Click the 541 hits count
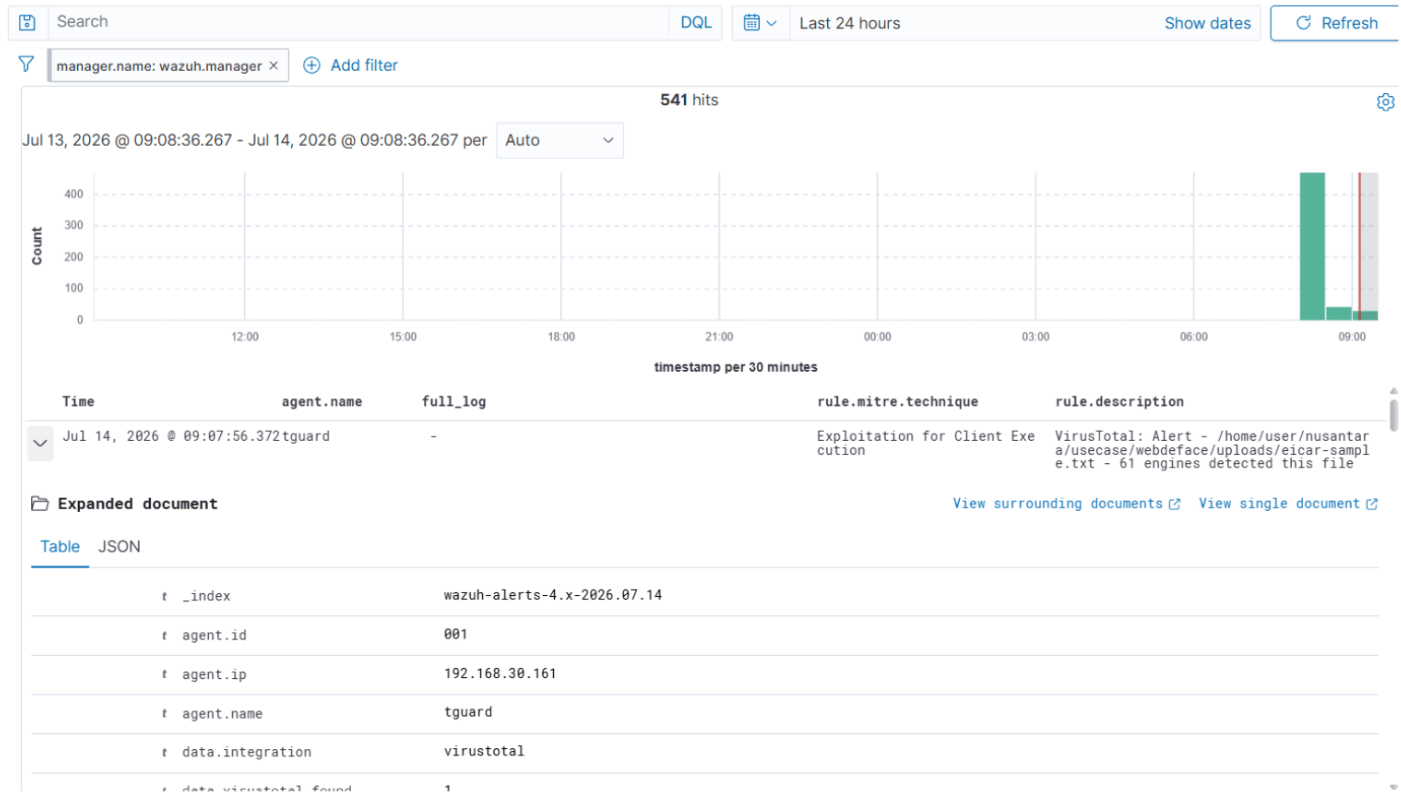This screenshot has width=1401, height=793. click(x=689, y=100)
